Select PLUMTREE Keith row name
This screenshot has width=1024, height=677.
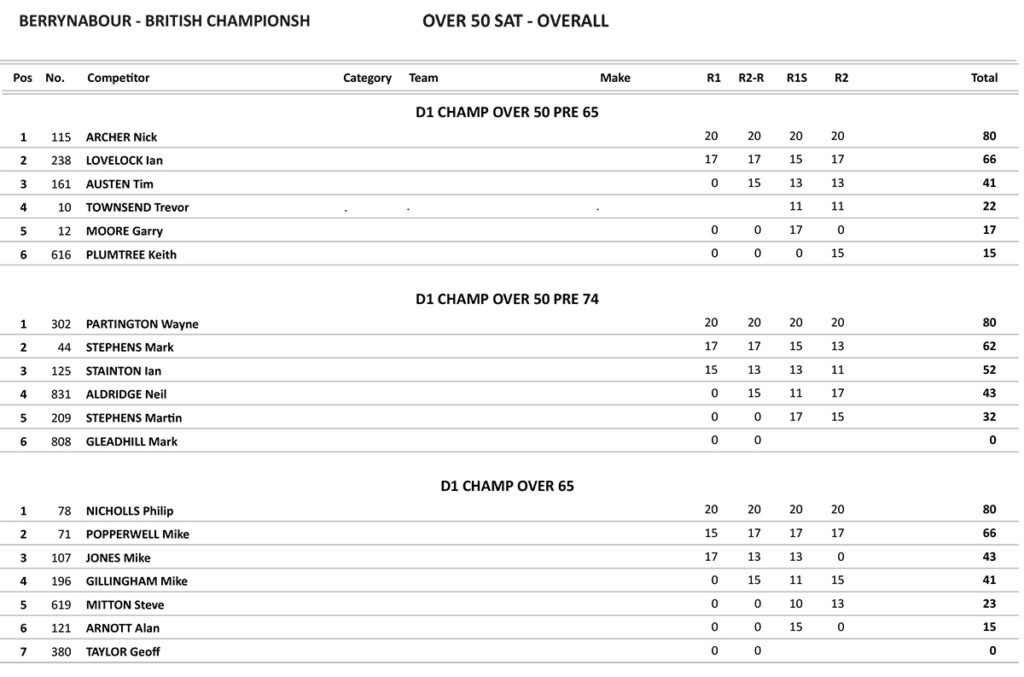131,254
